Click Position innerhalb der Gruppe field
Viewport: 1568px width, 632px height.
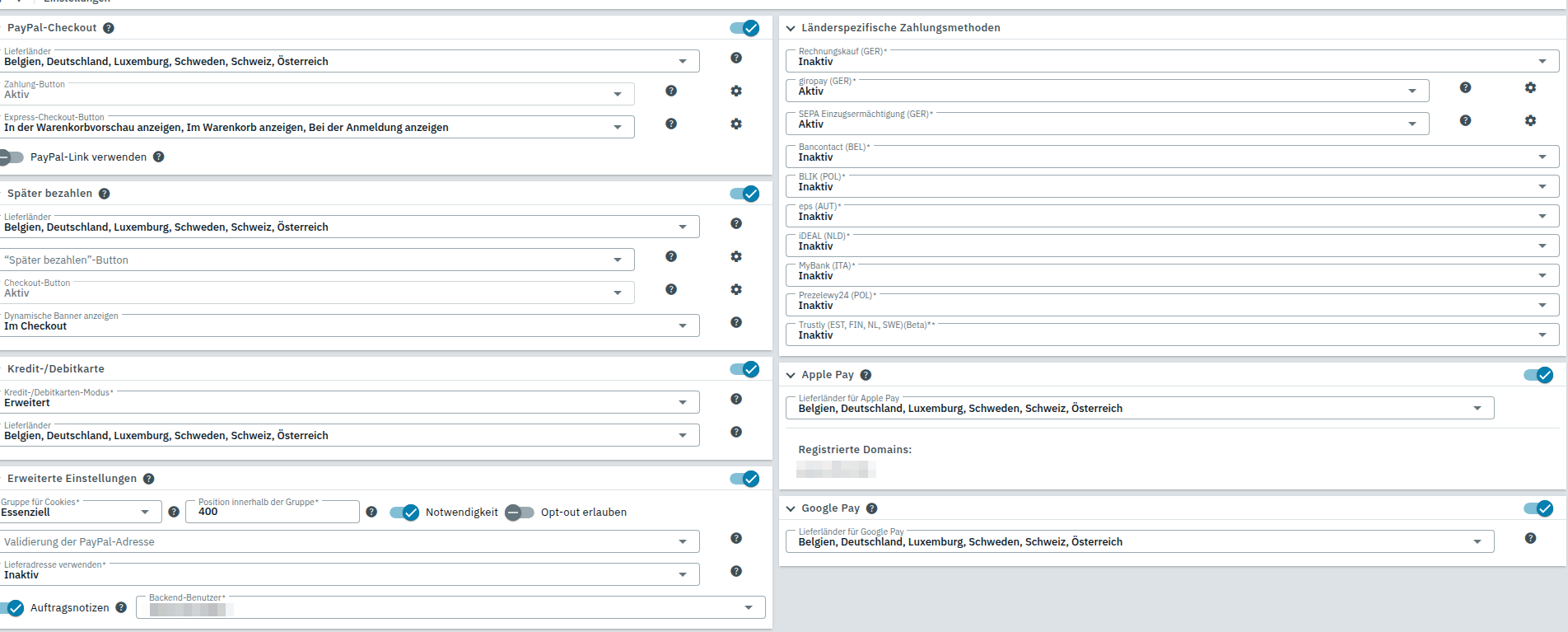pos(273,512)
